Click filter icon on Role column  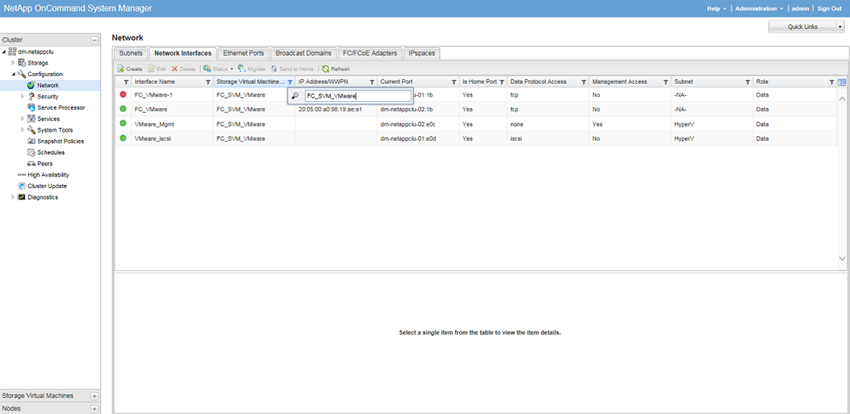832,82
